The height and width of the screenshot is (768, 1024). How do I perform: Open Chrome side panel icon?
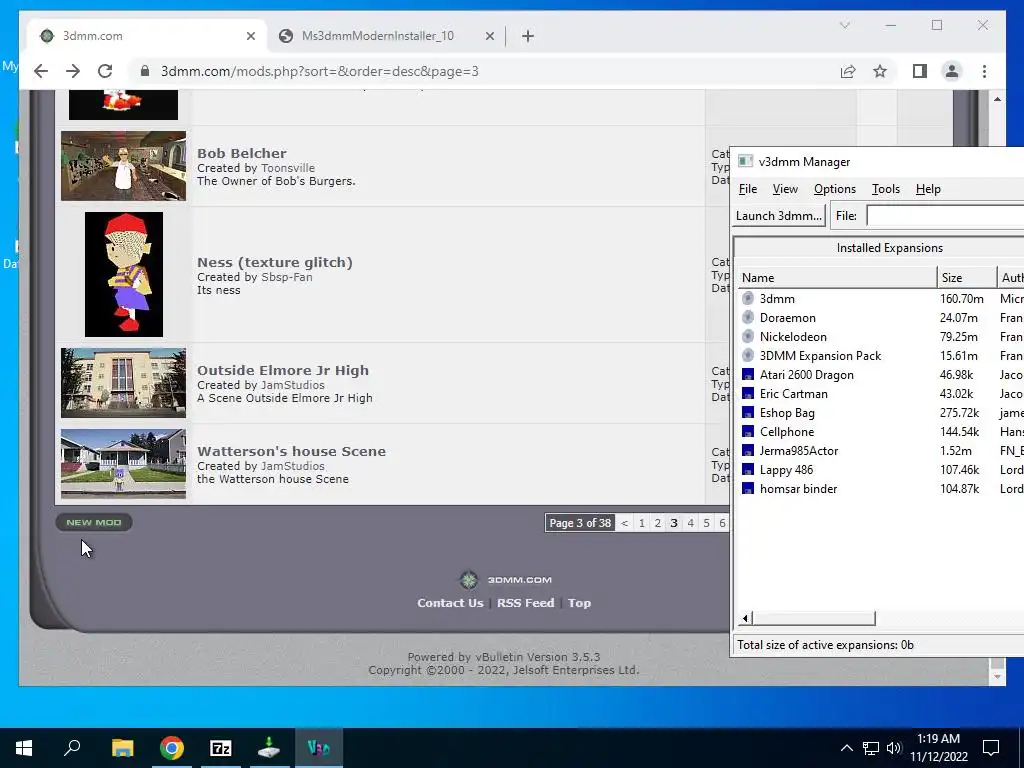point(920,71)
